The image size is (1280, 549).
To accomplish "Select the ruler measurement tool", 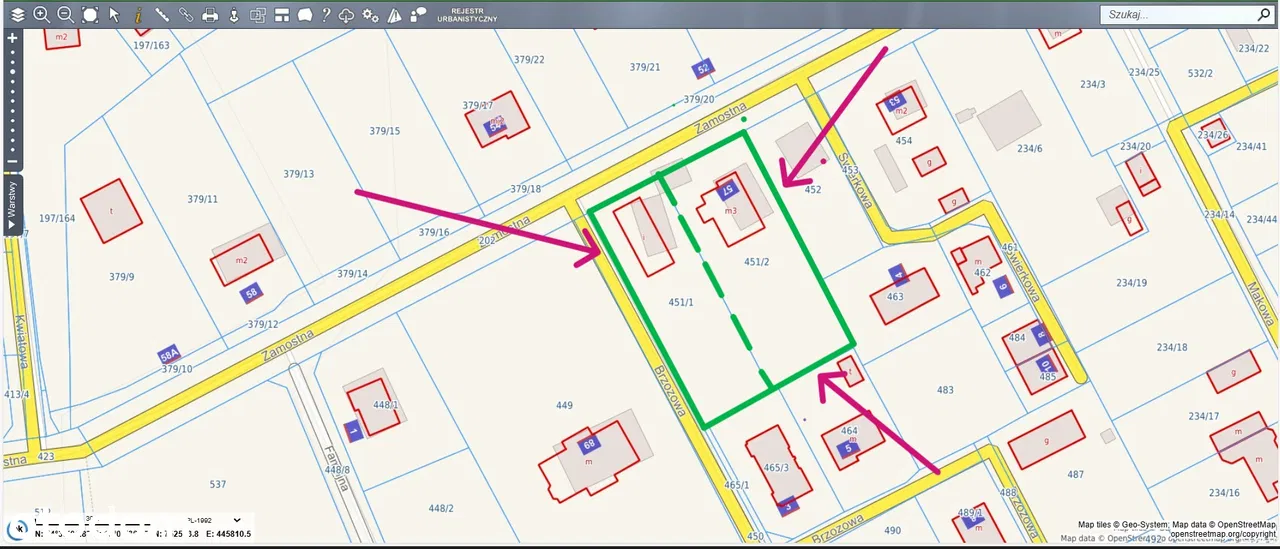I will tap(162, 14).
